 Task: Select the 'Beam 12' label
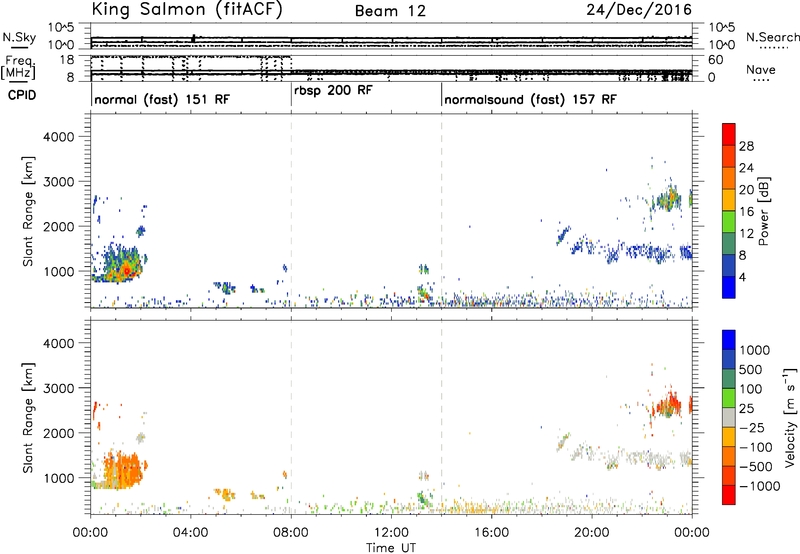390,11
